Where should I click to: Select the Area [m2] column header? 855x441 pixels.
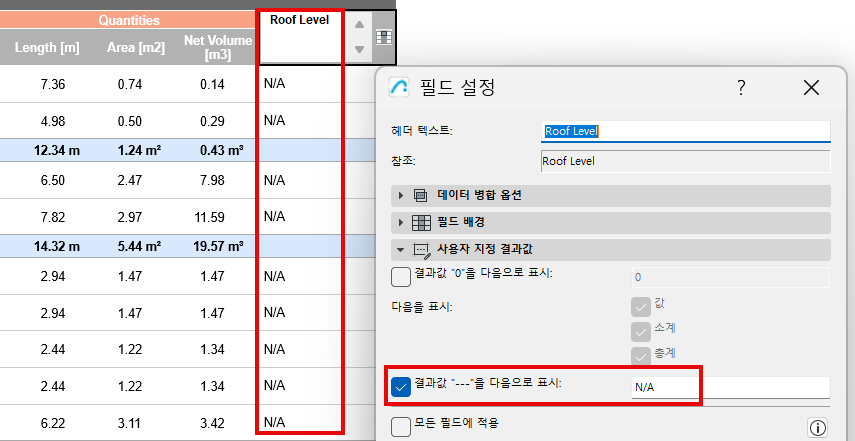136,48
